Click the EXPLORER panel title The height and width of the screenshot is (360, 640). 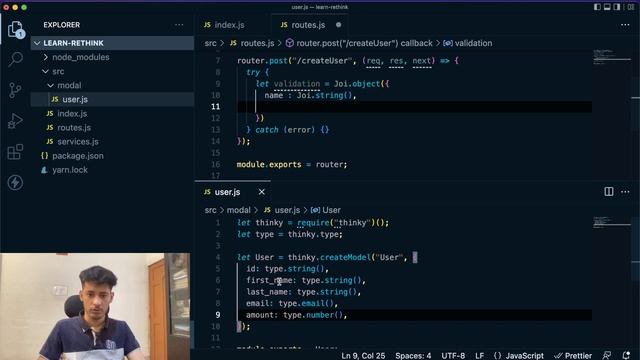click(x=62, y=25)
